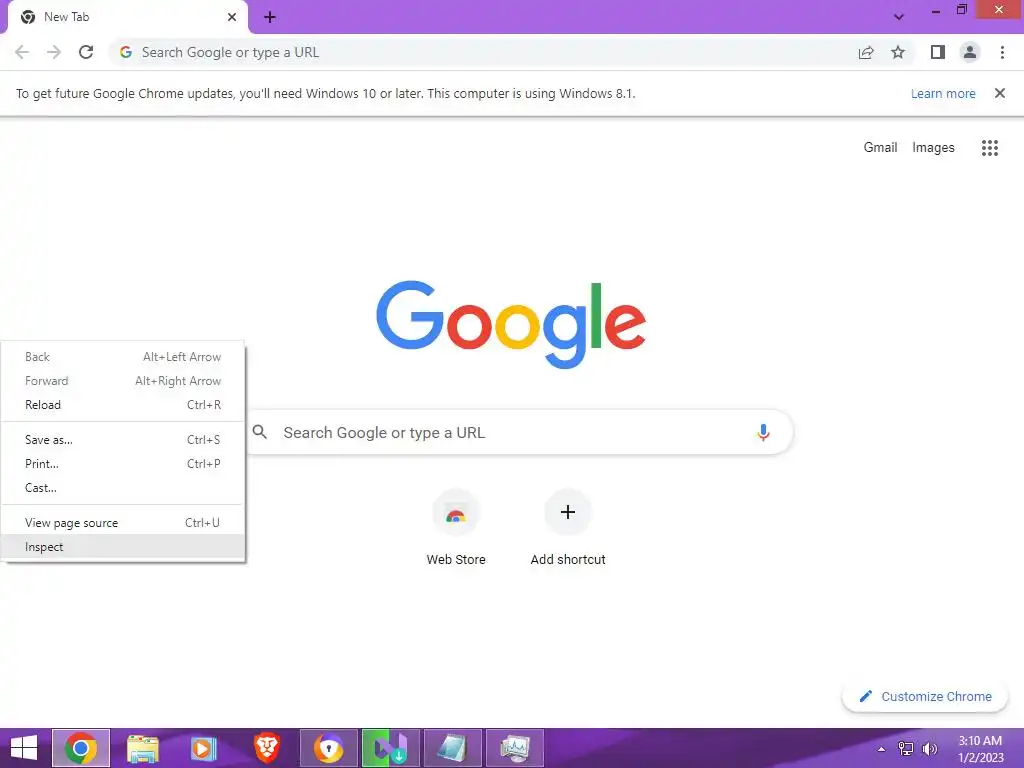This screenshot has height=768, width=1024.
Task: Click the Add shortcut plus icon
Action: point(568,512)
